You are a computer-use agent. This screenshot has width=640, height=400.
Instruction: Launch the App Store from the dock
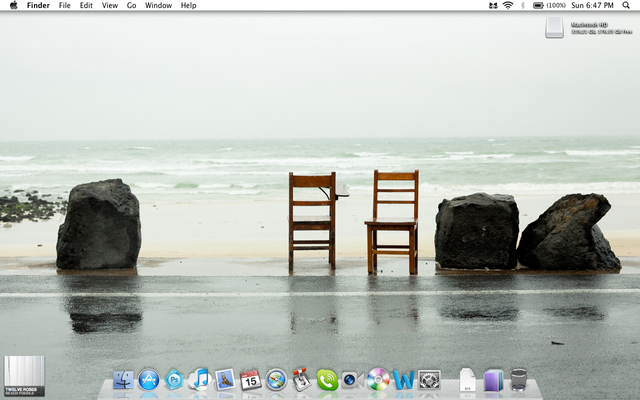pos(149,380)
